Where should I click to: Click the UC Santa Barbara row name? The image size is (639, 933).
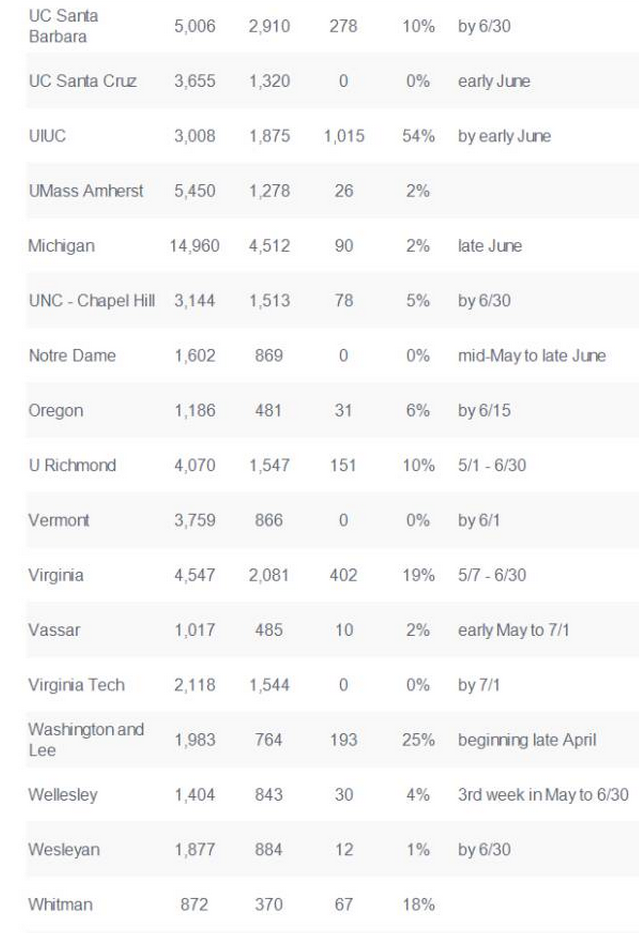[63, 26]
